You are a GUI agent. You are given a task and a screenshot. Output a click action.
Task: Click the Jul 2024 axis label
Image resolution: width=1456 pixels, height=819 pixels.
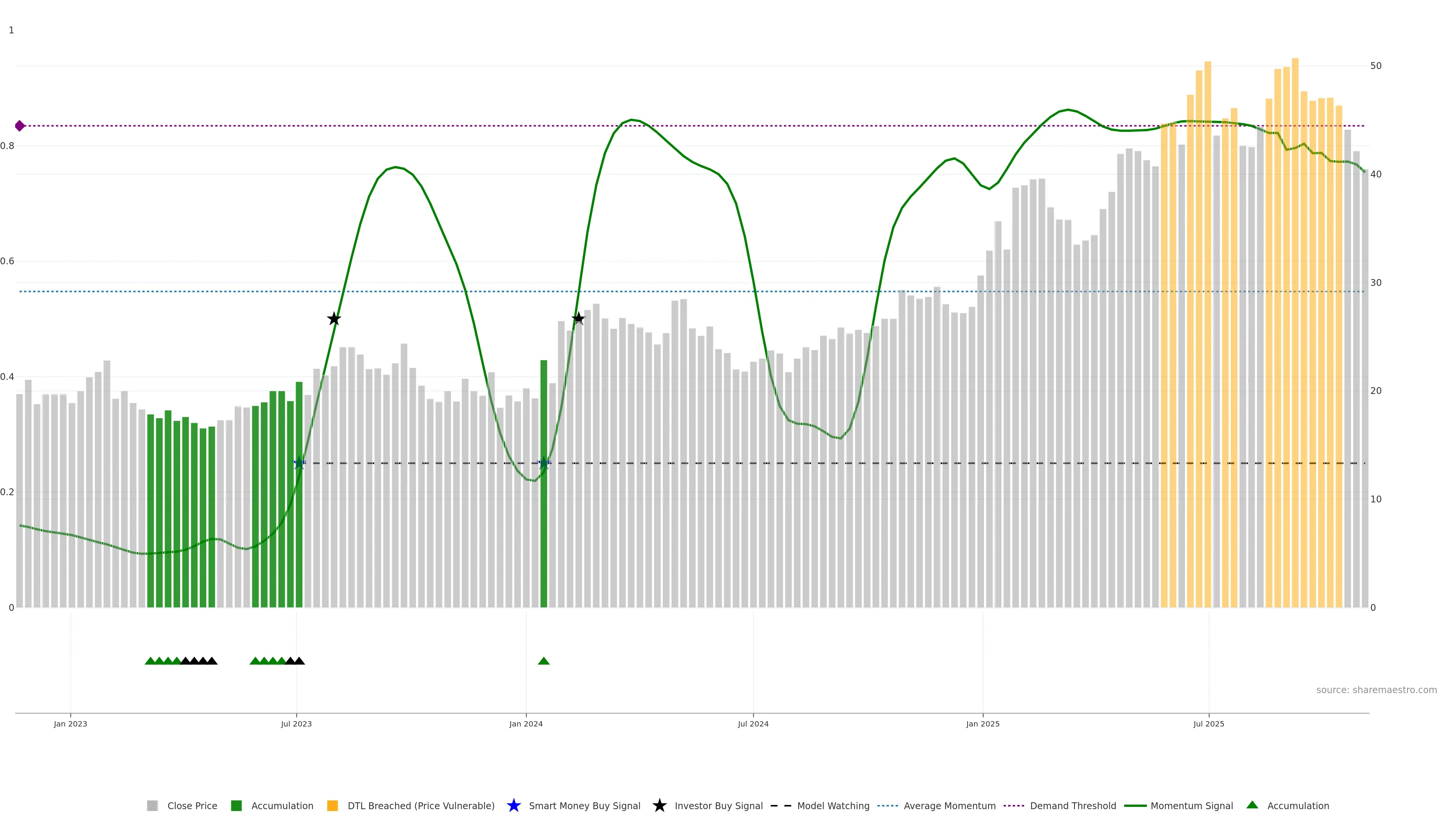point(753,723)
